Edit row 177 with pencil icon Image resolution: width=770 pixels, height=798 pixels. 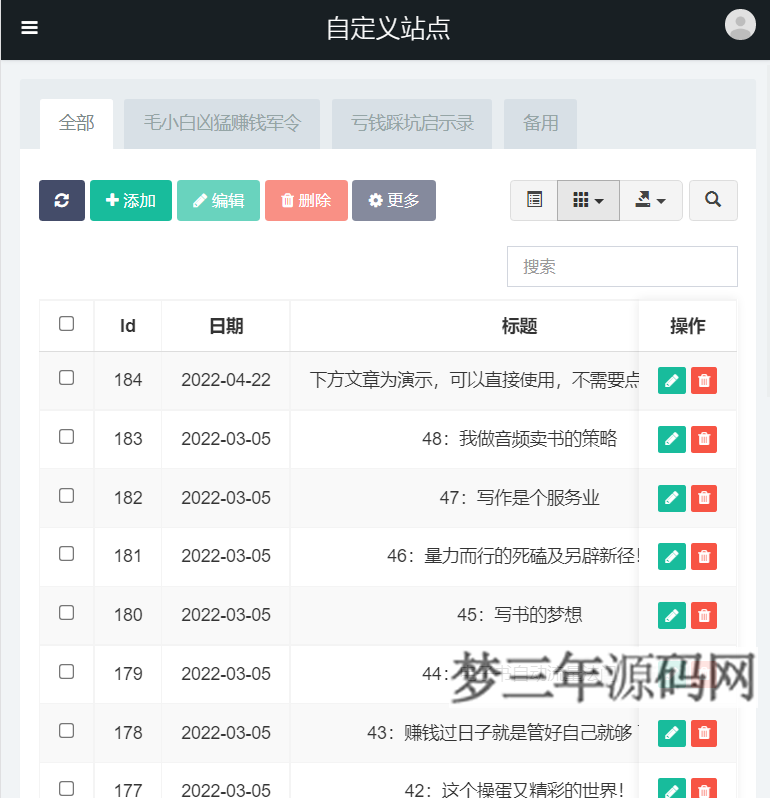tap(672, 789)
